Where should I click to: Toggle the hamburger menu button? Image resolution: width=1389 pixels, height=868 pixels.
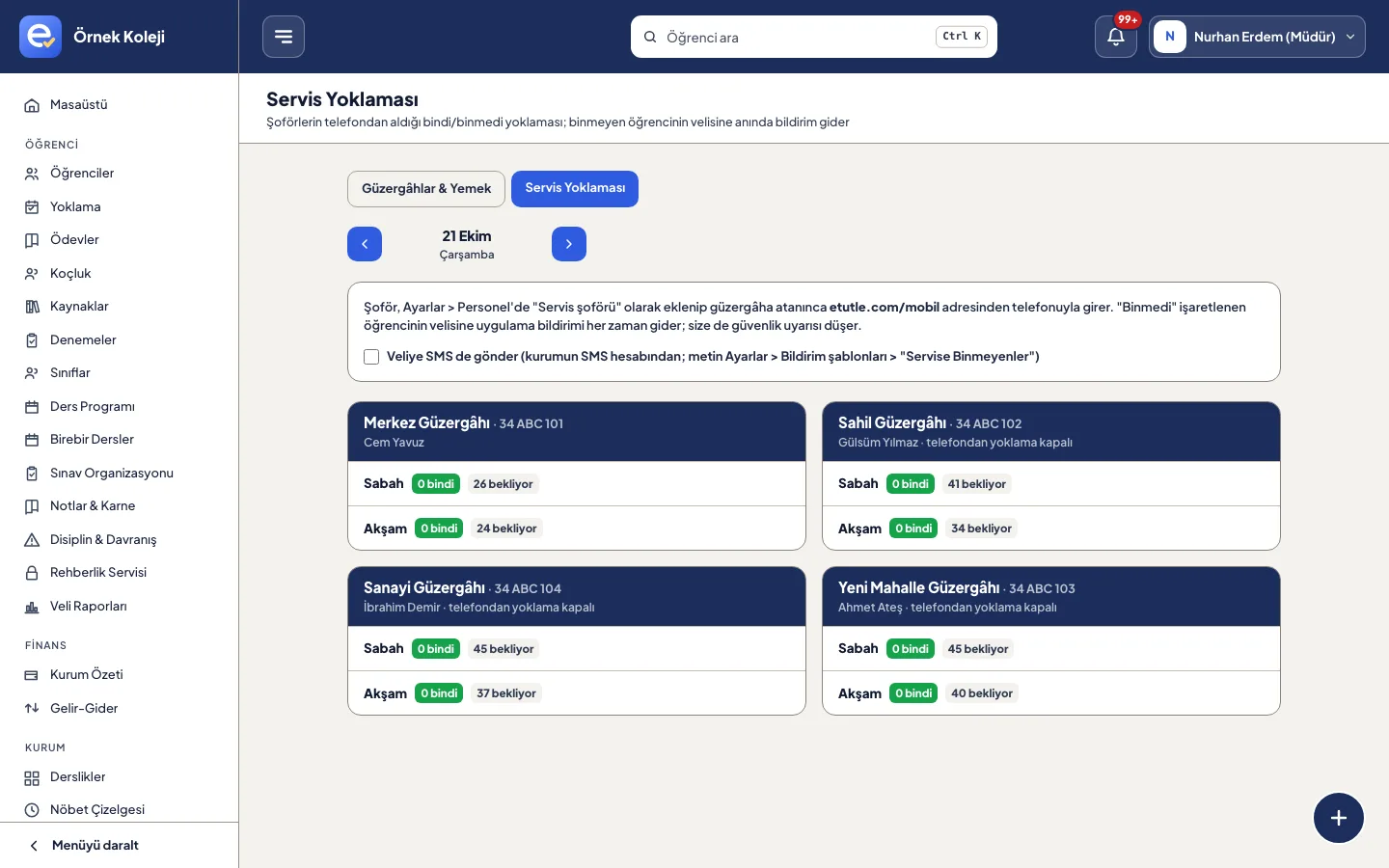[x=284, y=37]
